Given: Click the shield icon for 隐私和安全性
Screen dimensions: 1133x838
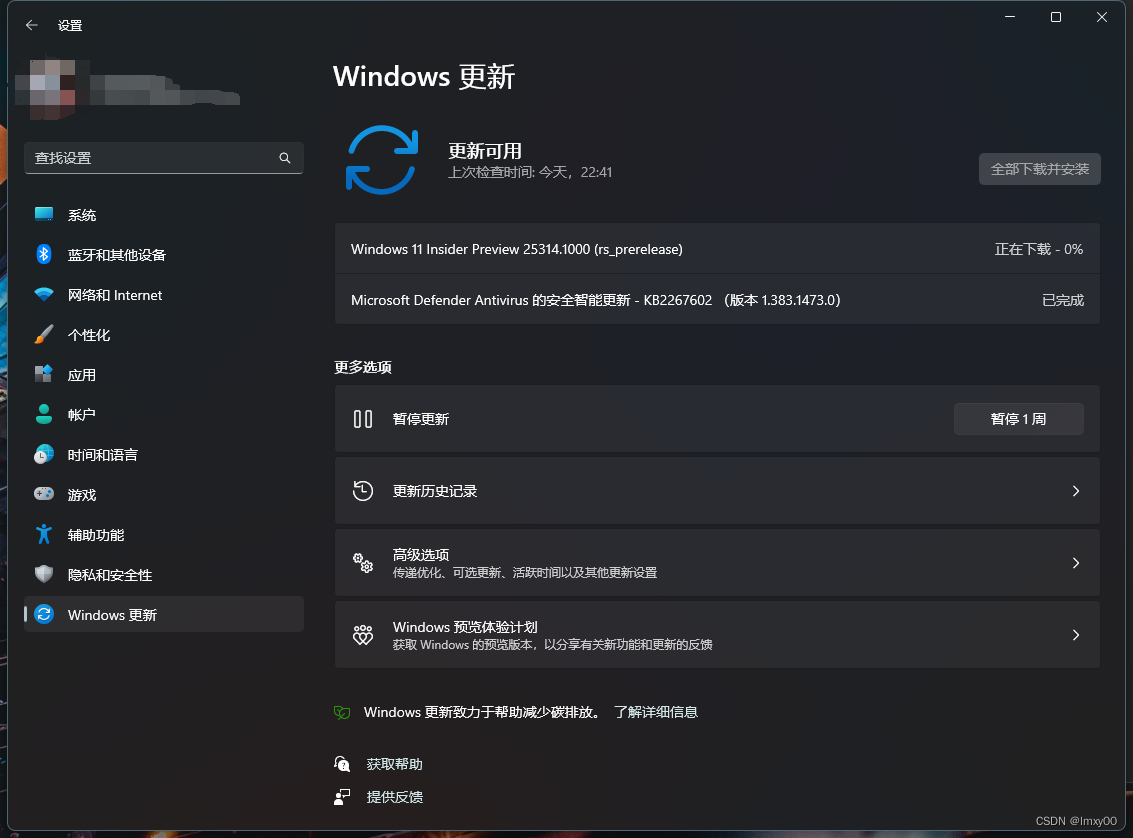Looking at the screenshot, I should point(44,574).
